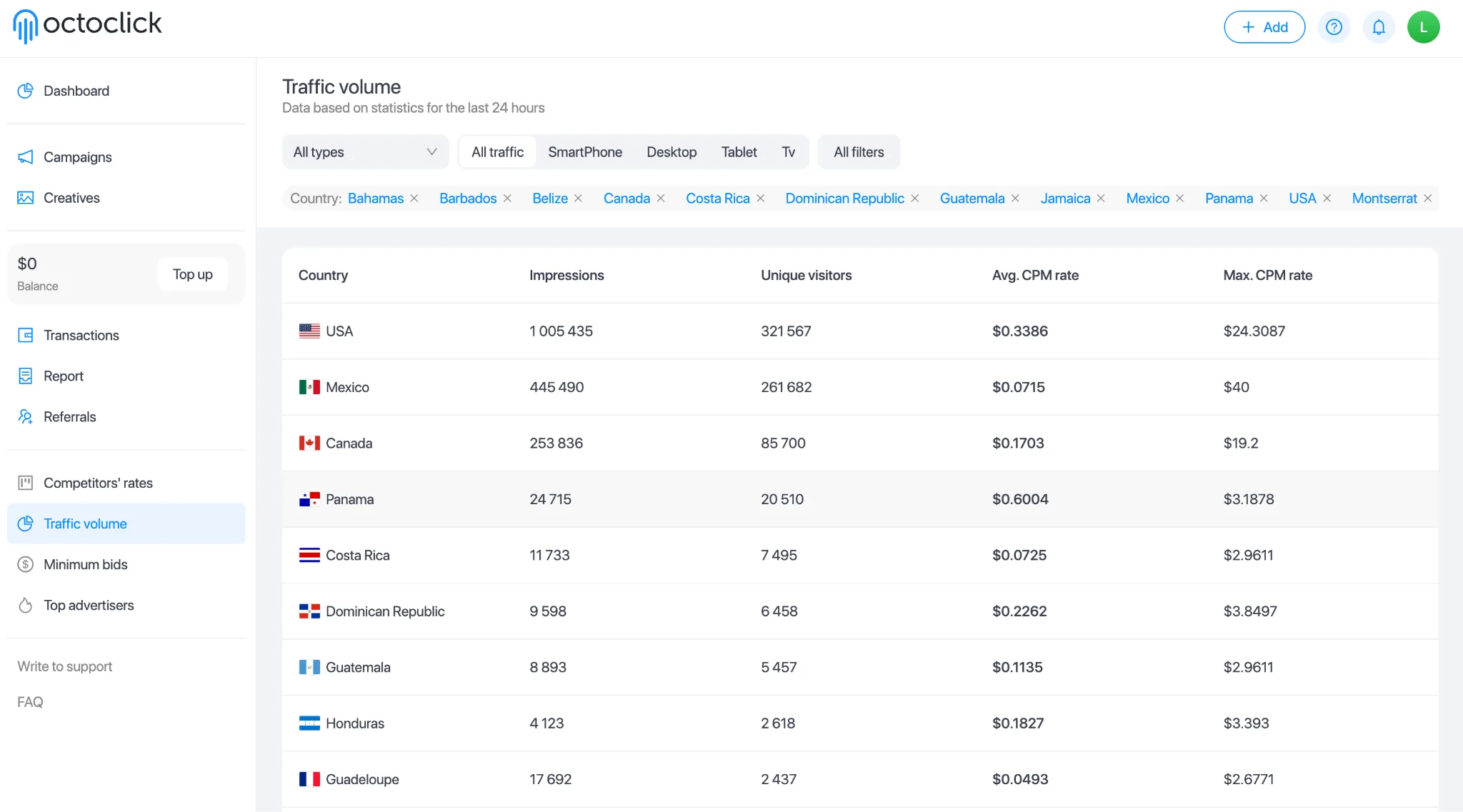Remove the Barbados country filter
The image size is (1463, 812).
click(x=507, y=199)
